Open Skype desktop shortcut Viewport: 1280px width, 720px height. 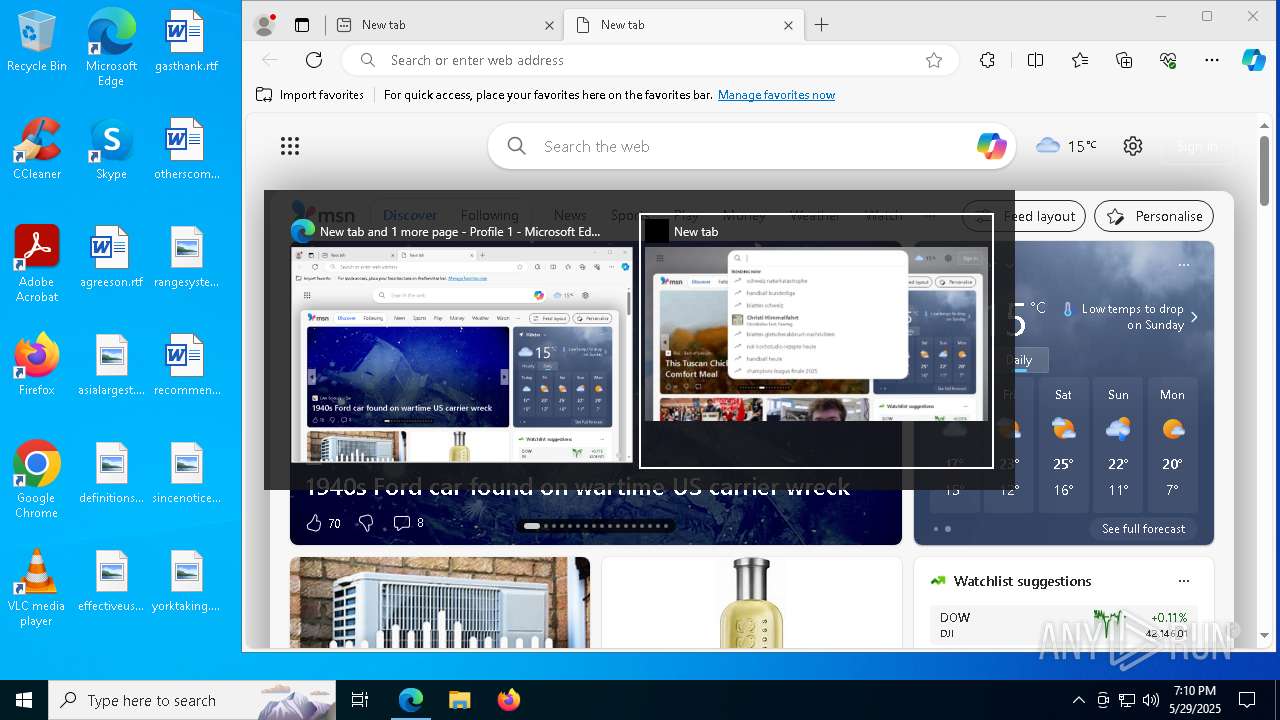(111, 148)
